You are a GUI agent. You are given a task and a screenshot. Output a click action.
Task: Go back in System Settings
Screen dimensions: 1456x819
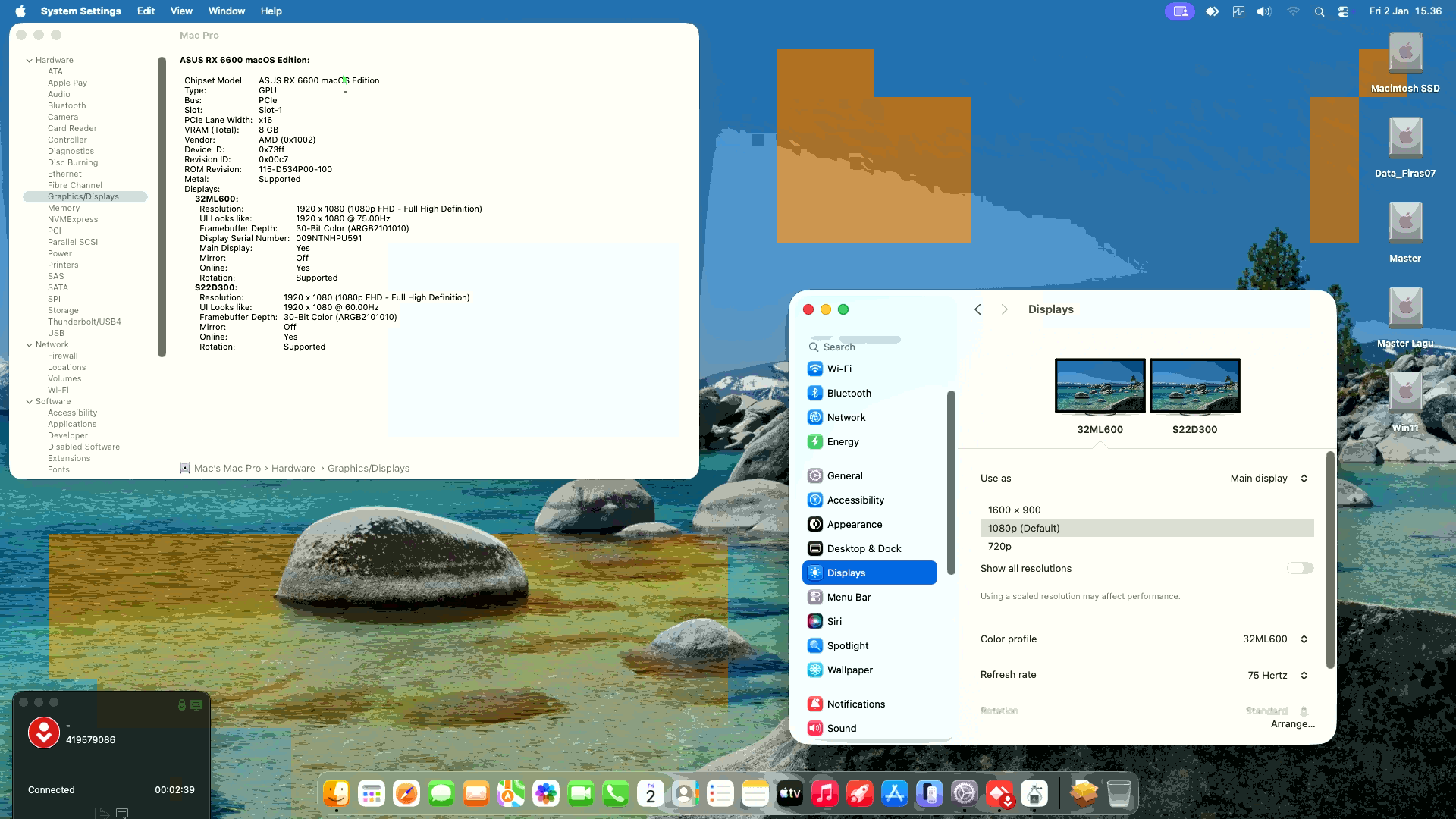977,309
